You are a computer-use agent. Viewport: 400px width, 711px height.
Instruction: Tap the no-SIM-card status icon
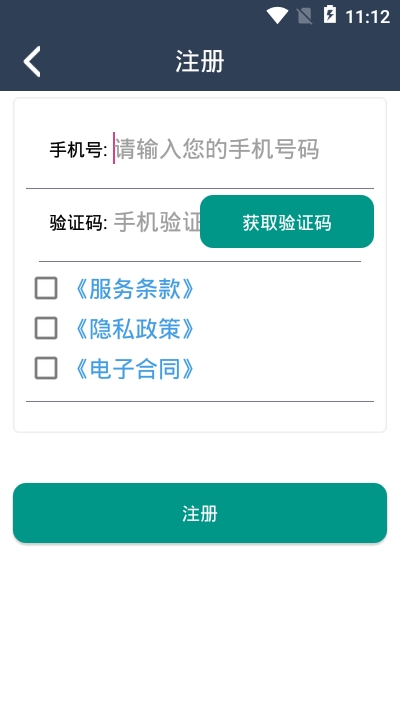tap(305, 16)
